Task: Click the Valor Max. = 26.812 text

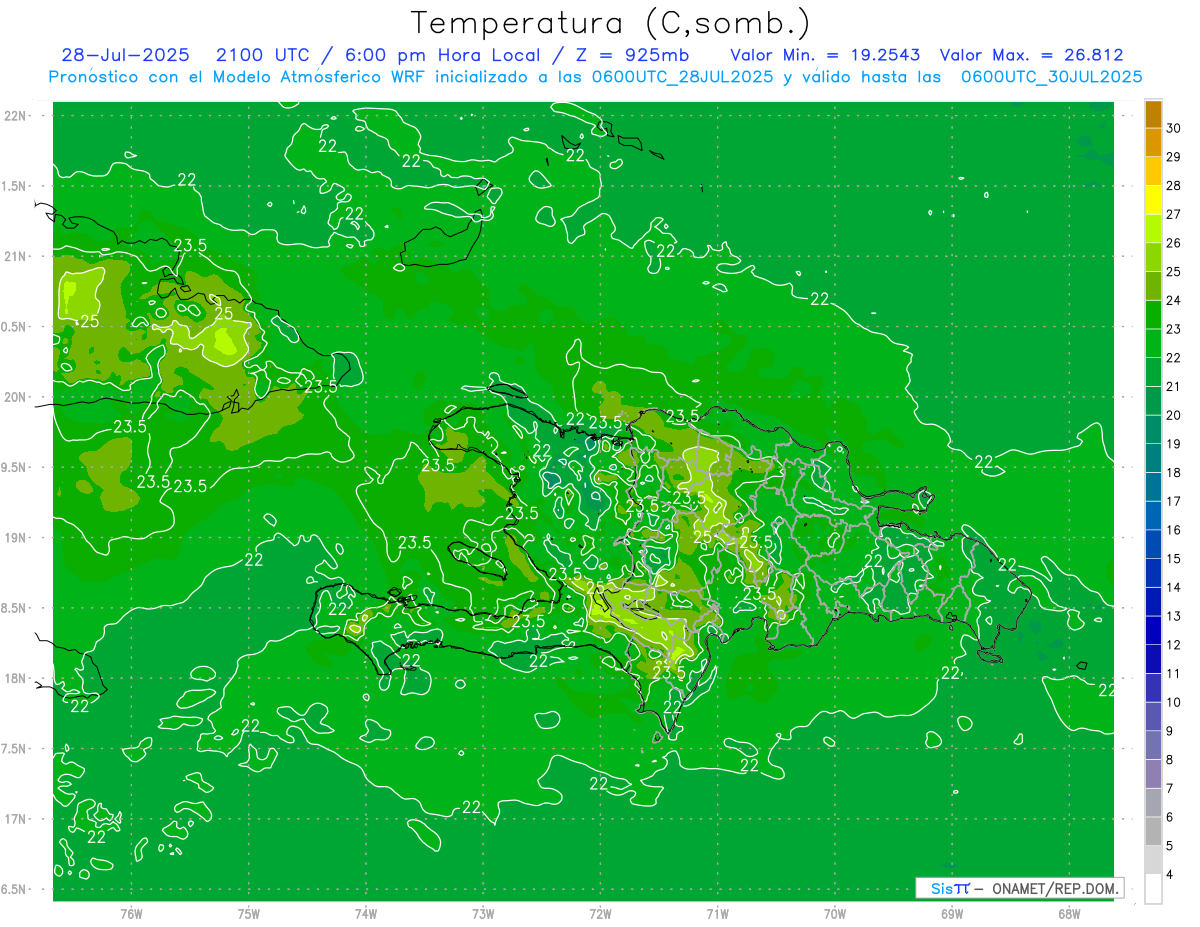Action: point(1032,55)
